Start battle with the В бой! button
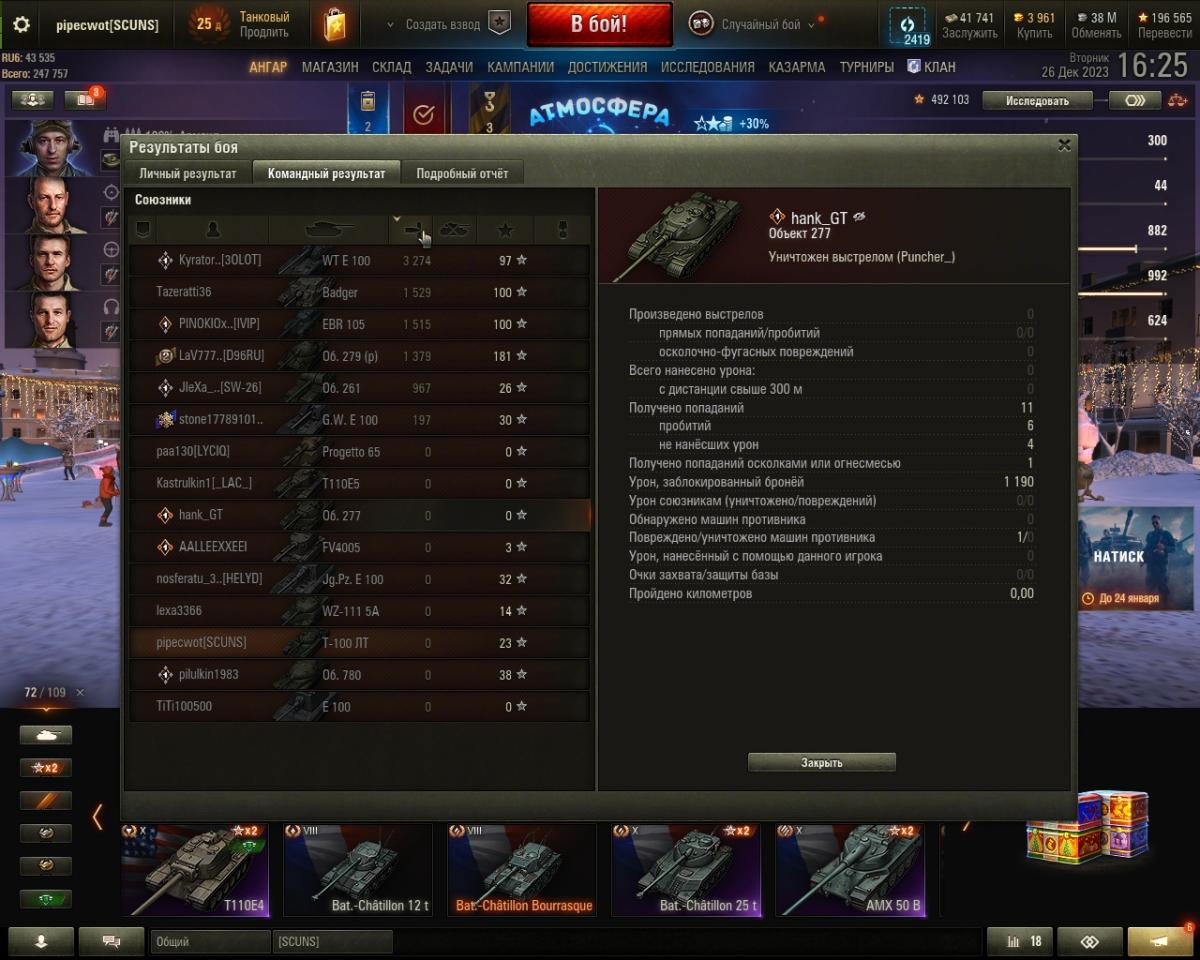This screenshot has width=1200, height=960. (599, 25)
